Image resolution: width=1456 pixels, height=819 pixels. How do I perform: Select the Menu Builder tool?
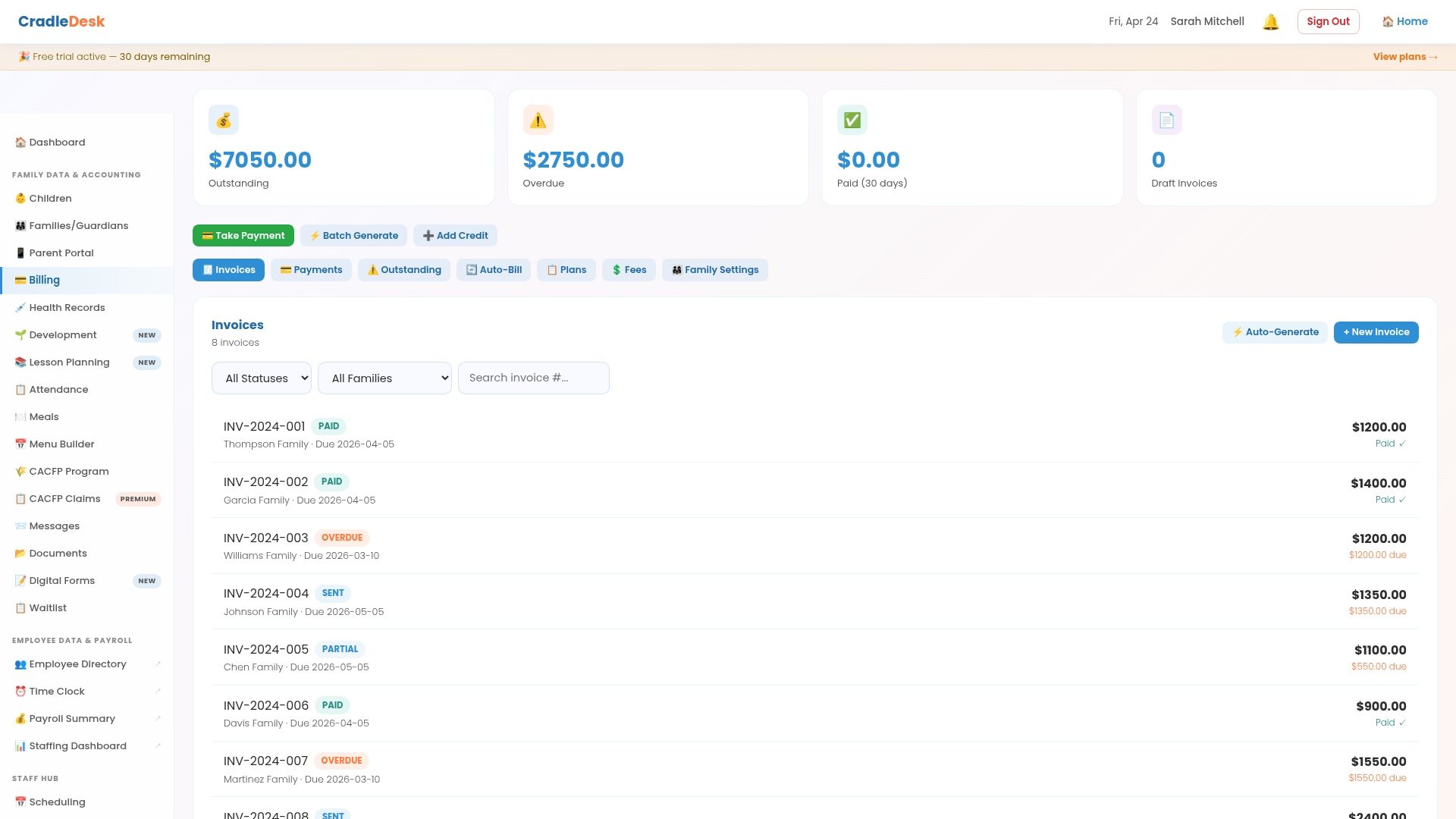(61, 444)
